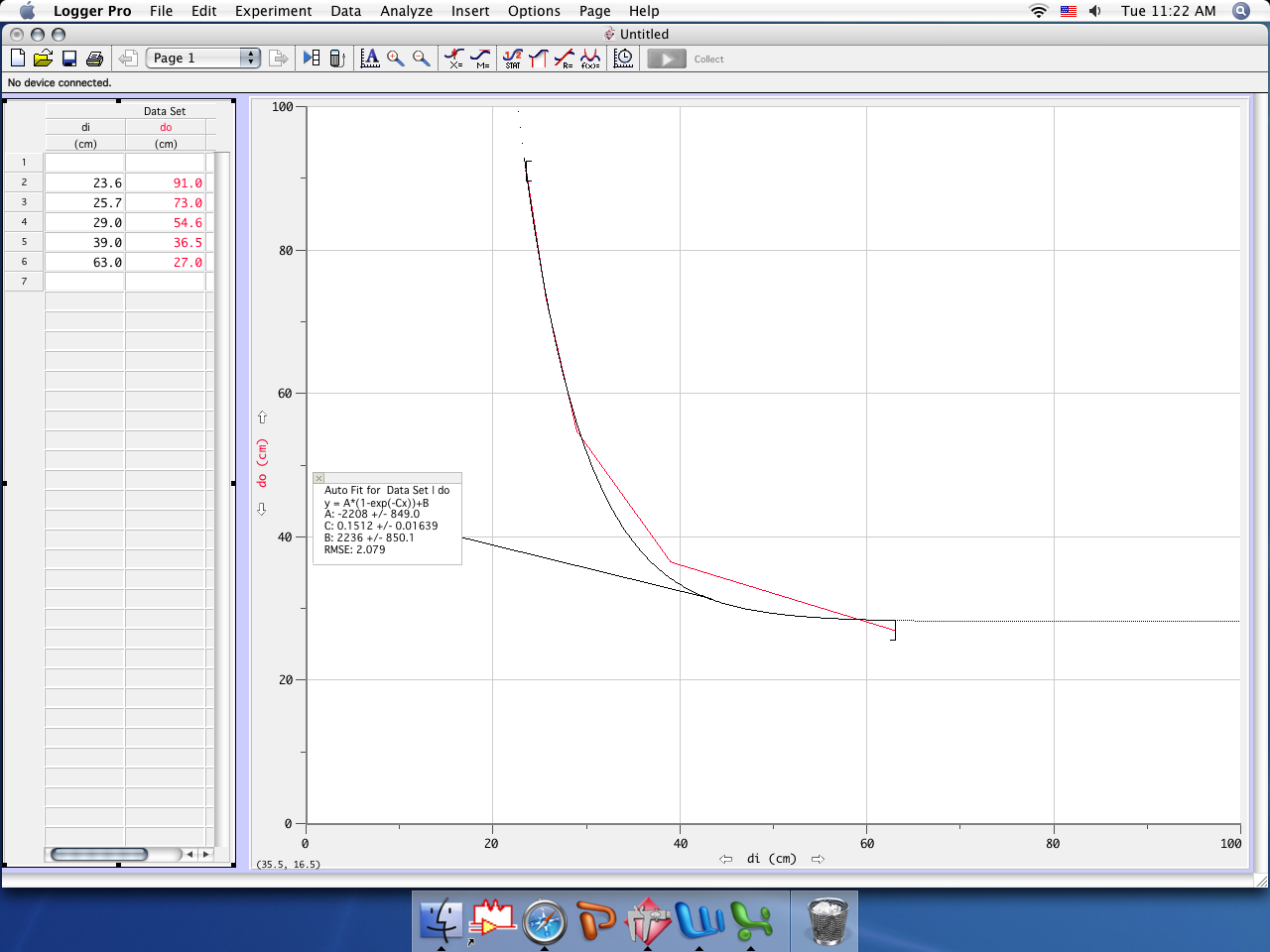Click the green Collect play button
1270x952 pixels.
pos(667,59)
